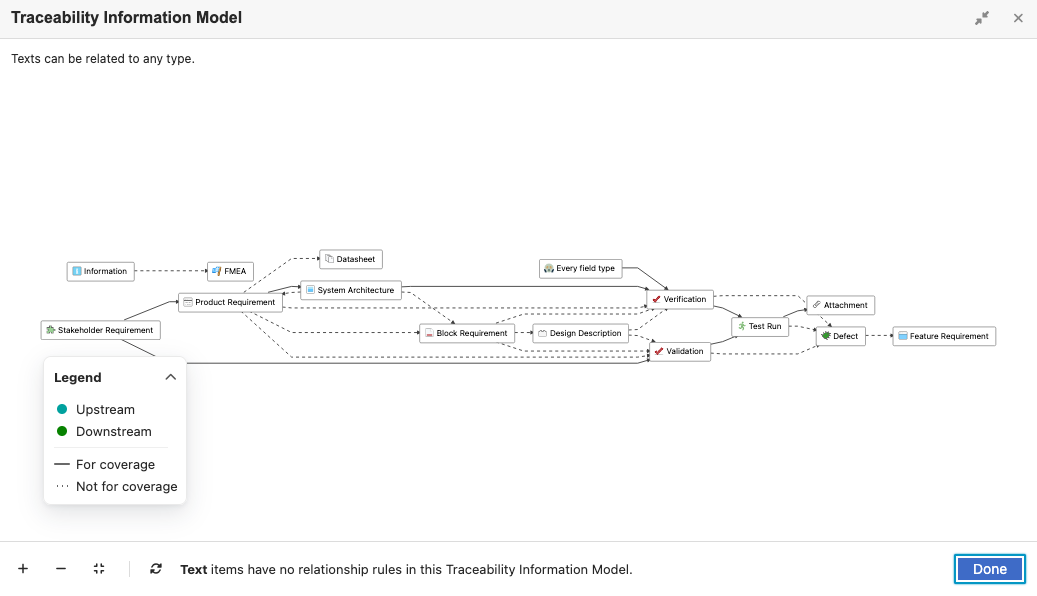1037x596 pixels.
Task: Select the Attachment node
Action: click(x=841, y=305)
